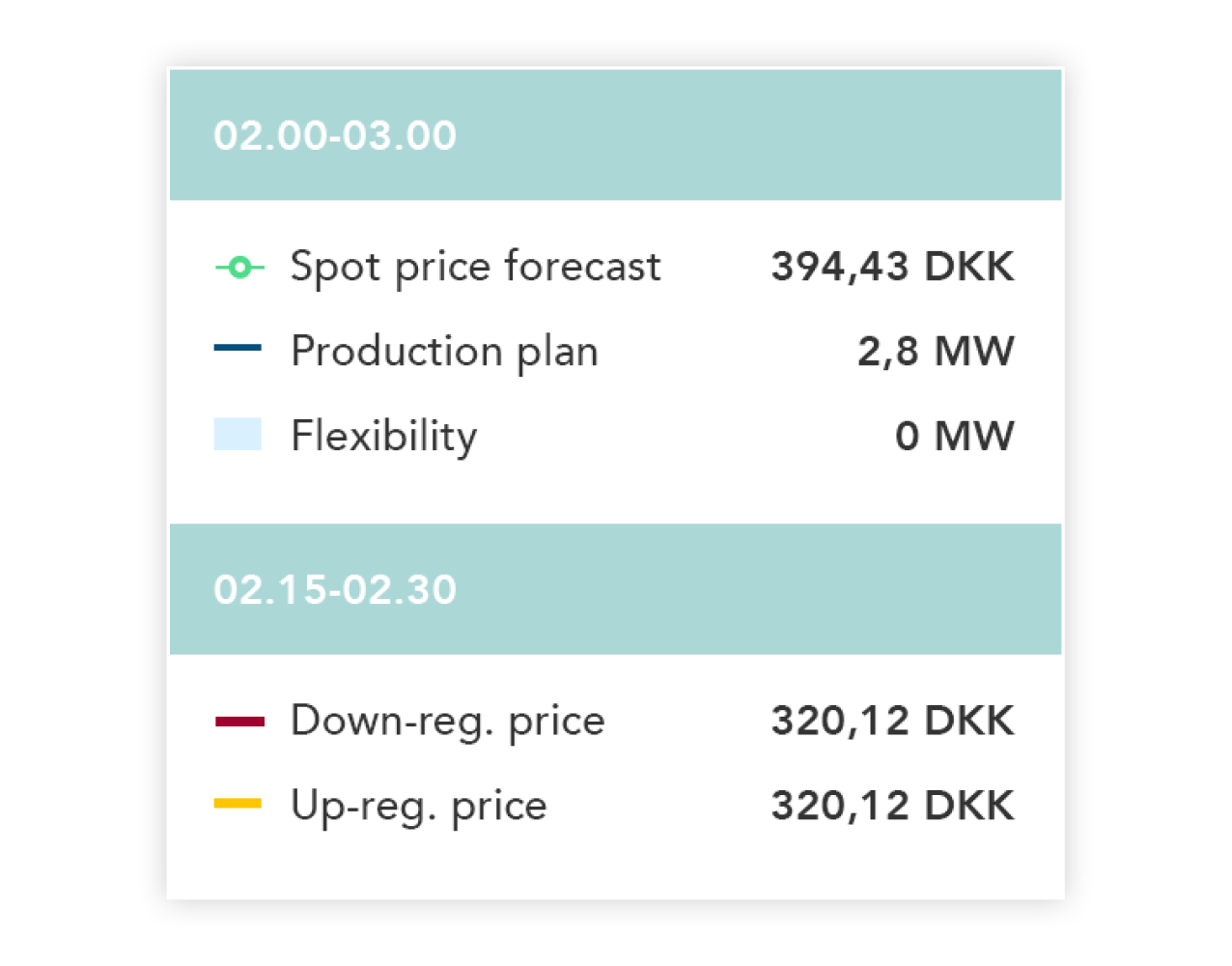
Task: Click the yellow Up-reg. price line icon
Action: coord(238,803)
